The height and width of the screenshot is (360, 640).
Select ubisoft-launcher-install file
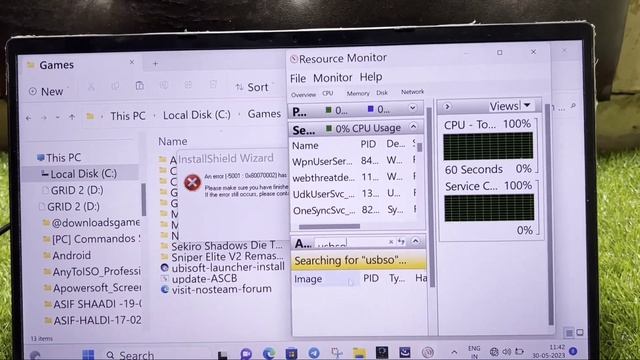(223, 267)
